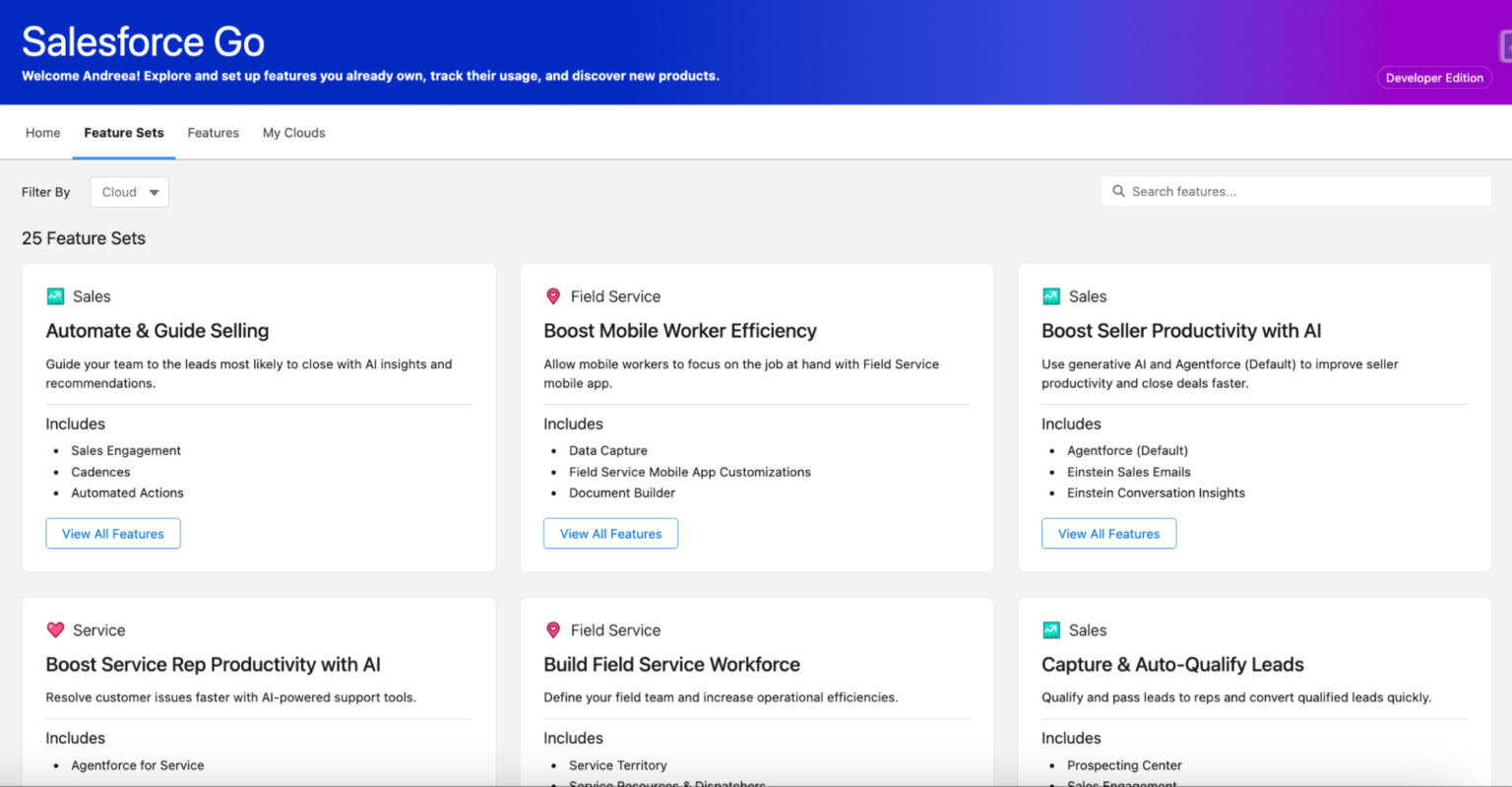This screenshot has height=787, width=1512.
Task: Click the Einstein Sales Emails list item
Action: click(x=1129, y=472)
